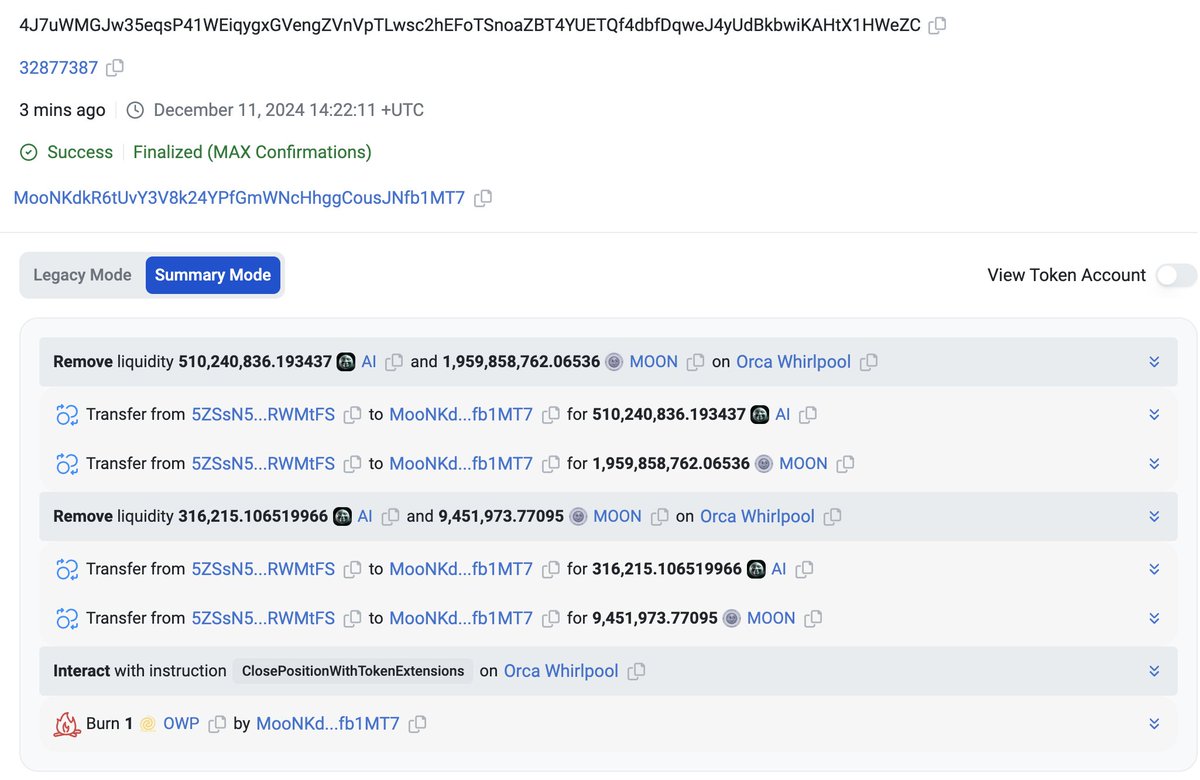Open Orca Whirlpool link in Remove liquidity 316,215 row
1200x780 pixels.
click(x=757, y=517)
